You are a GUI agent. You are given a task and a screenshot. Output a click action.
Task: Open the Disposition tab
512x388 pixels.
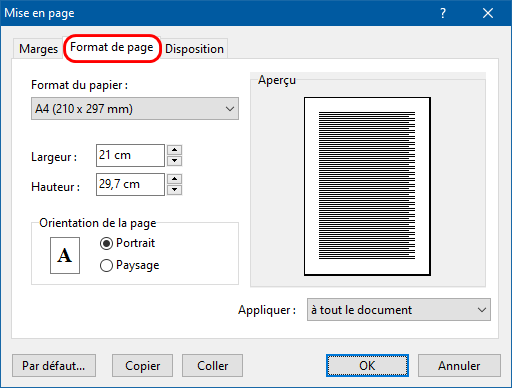195,49
